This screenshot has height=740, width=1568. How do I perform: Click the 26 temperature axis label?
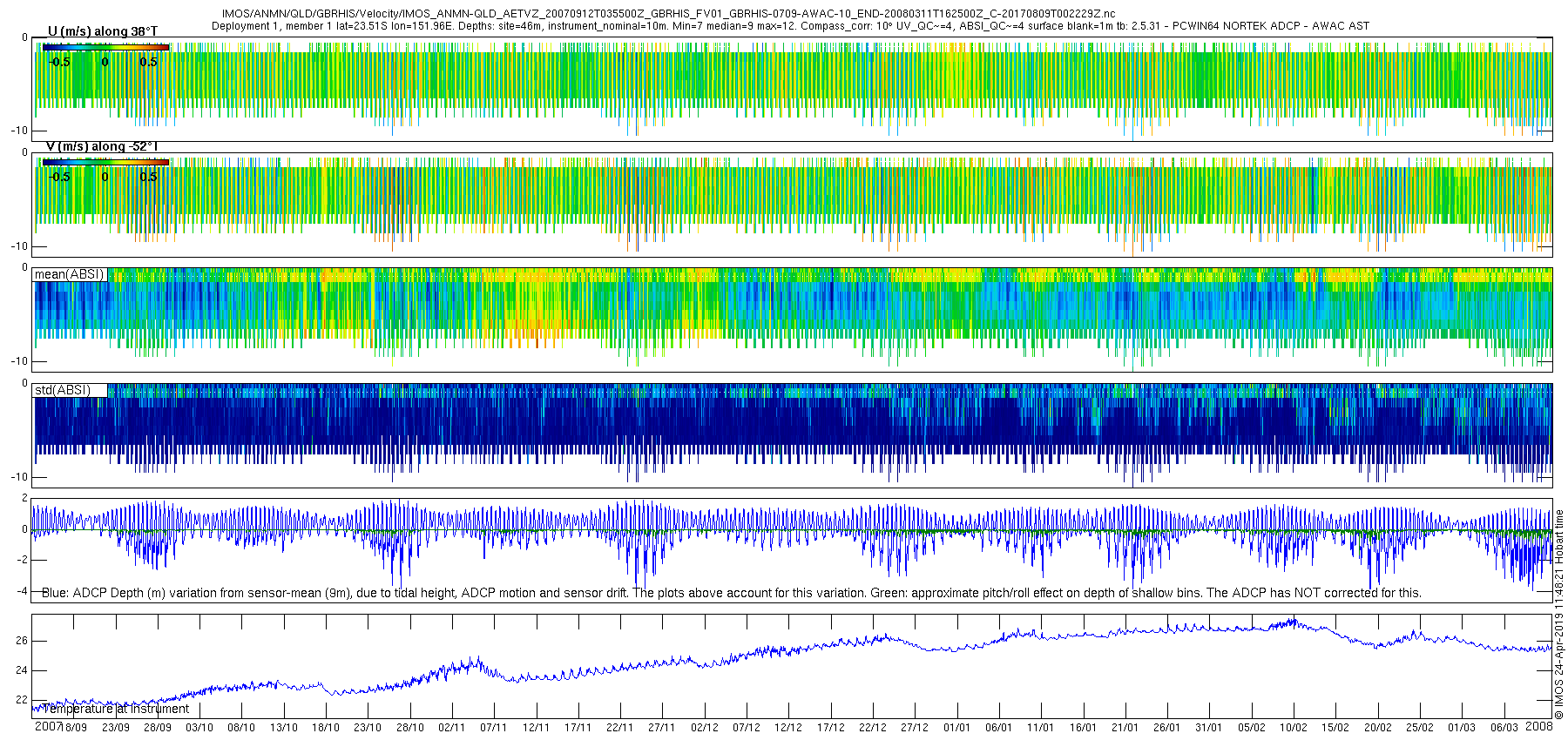click(x=22, y=641)
